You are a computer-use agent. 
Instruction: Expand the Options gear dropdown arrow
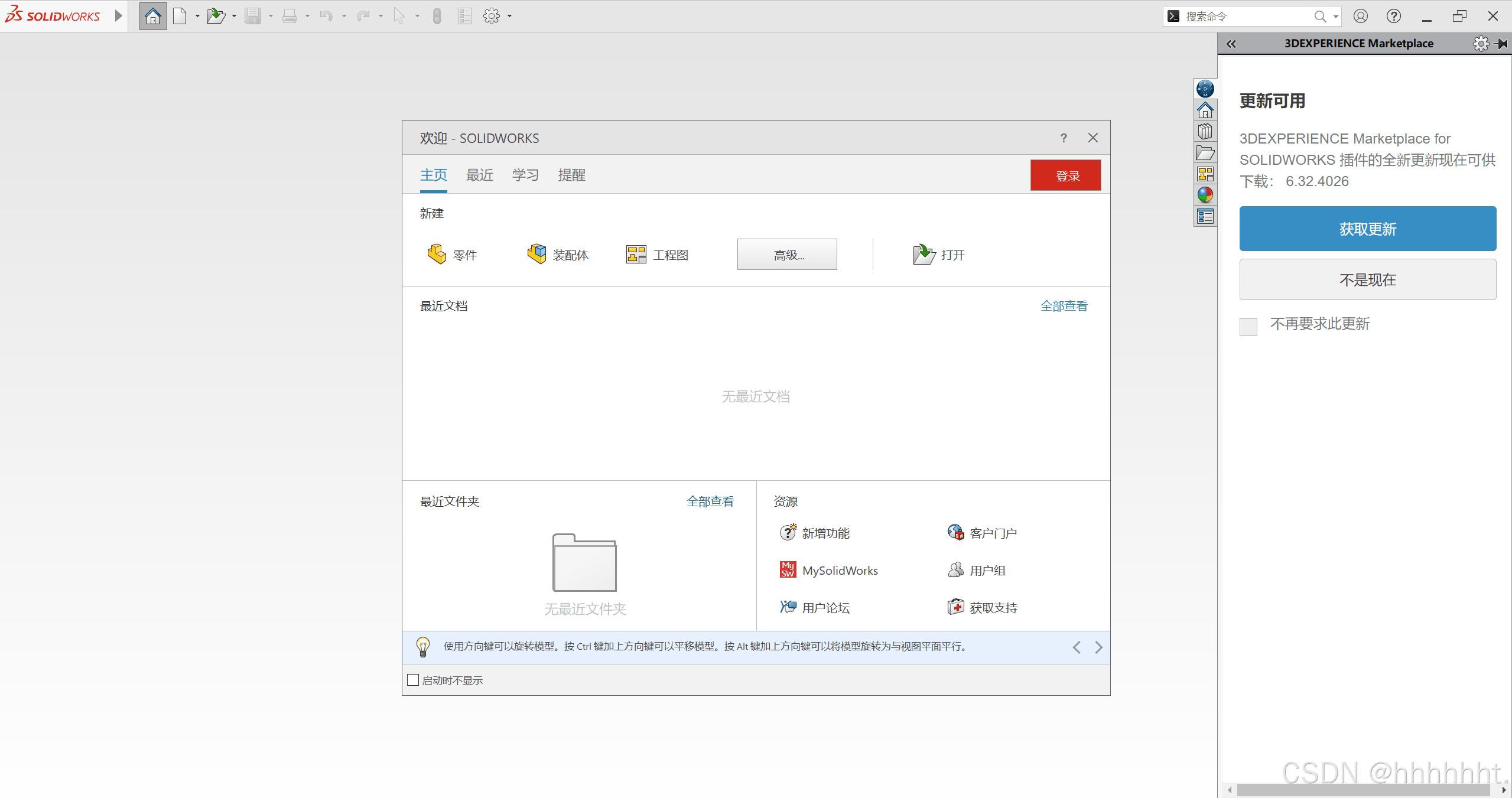coord(509,17)
